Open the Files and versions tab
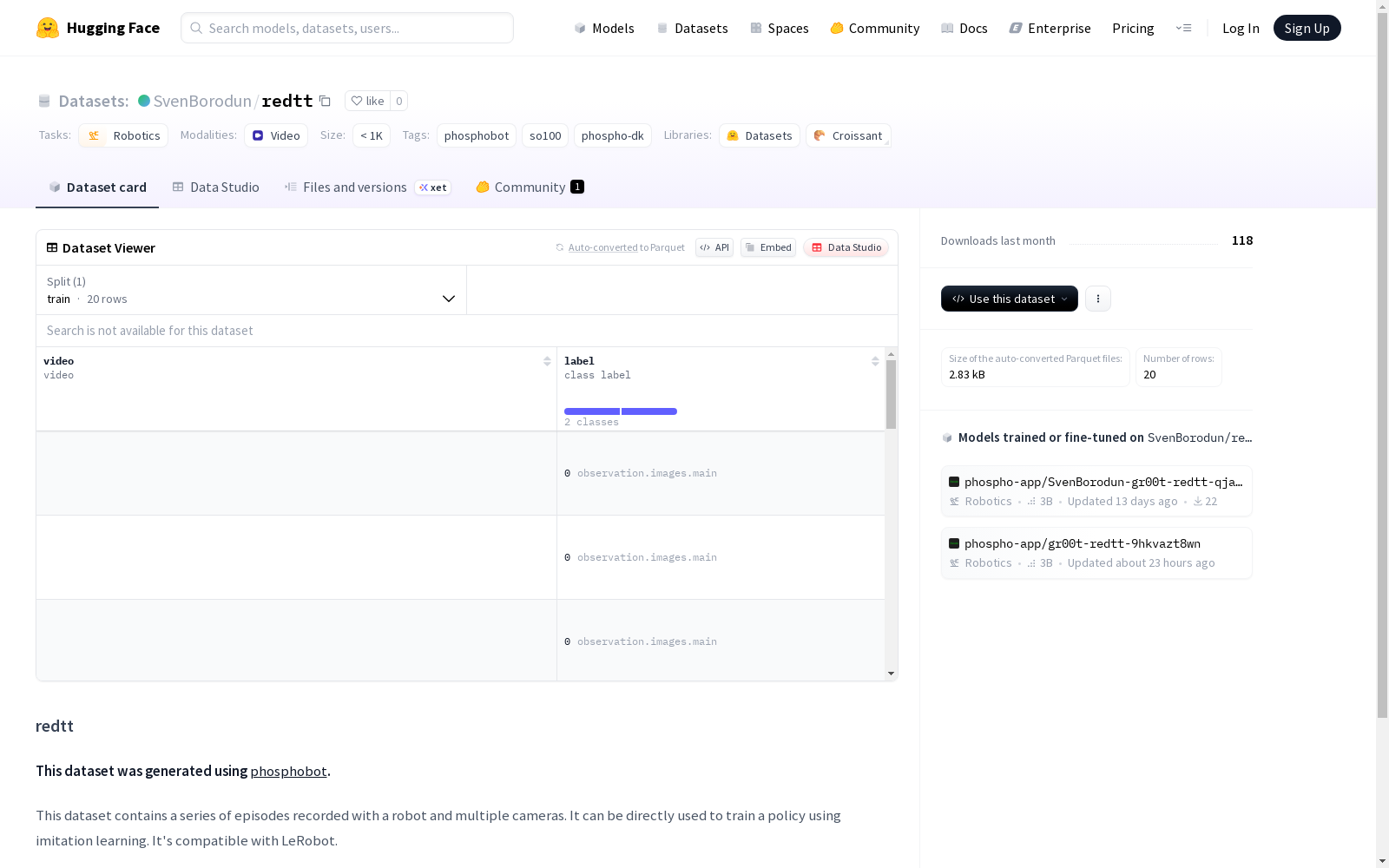1389x868 pixels. (x=368, y=187)
